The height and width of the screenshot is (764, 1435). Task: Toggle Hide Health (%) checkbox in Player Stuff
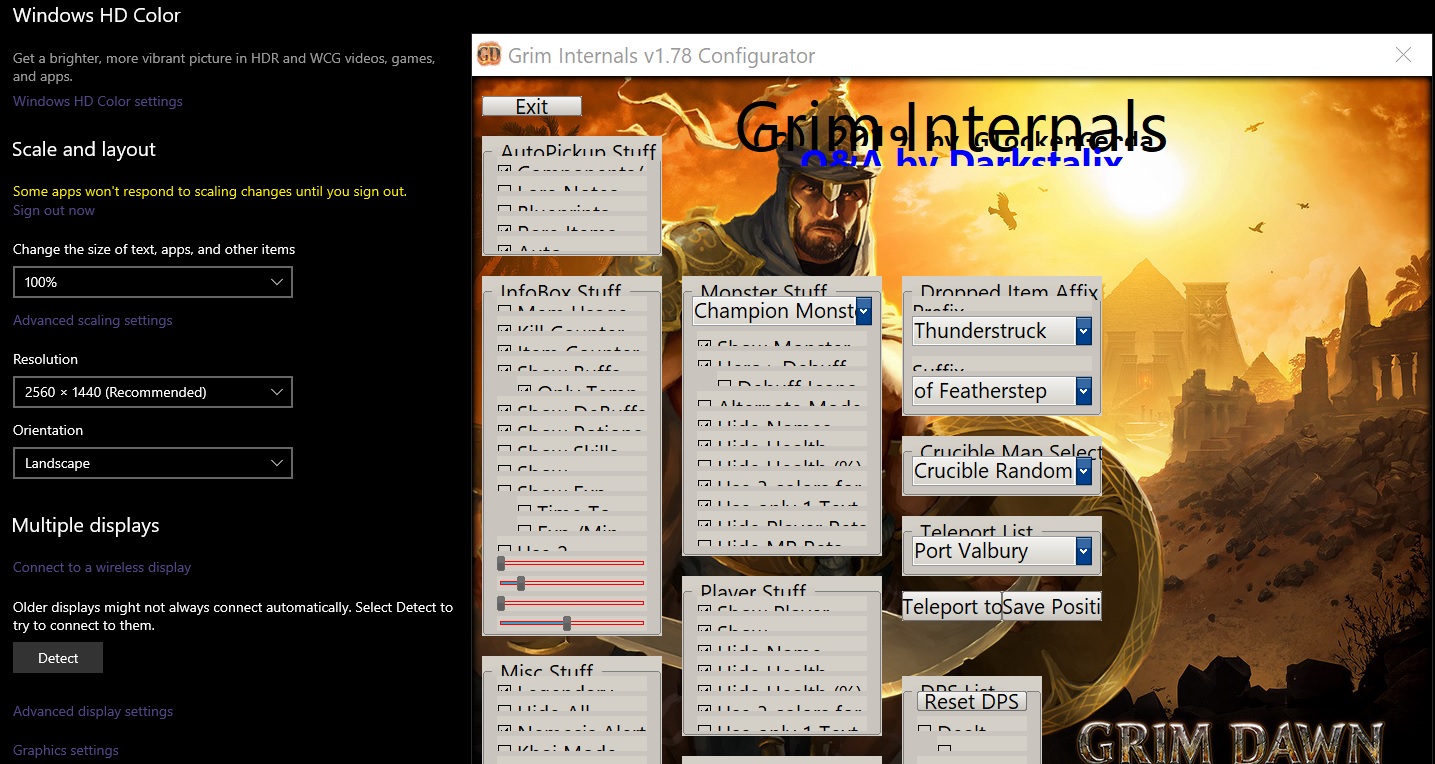pos(705,690)
